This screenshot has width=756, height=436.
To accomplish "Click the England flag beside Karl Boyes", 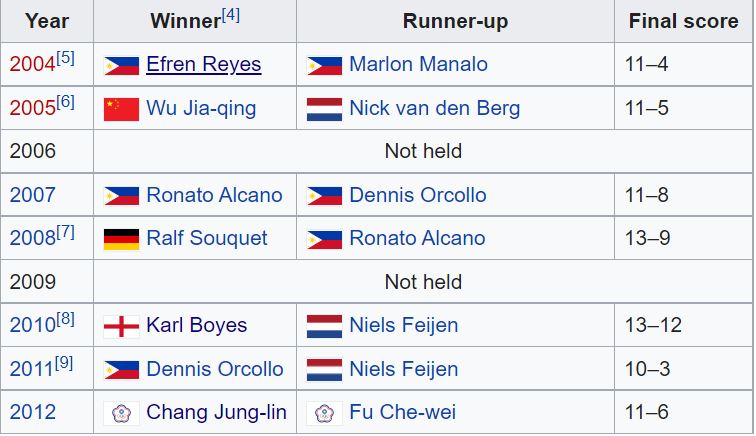I will click(x=122, y=326).
